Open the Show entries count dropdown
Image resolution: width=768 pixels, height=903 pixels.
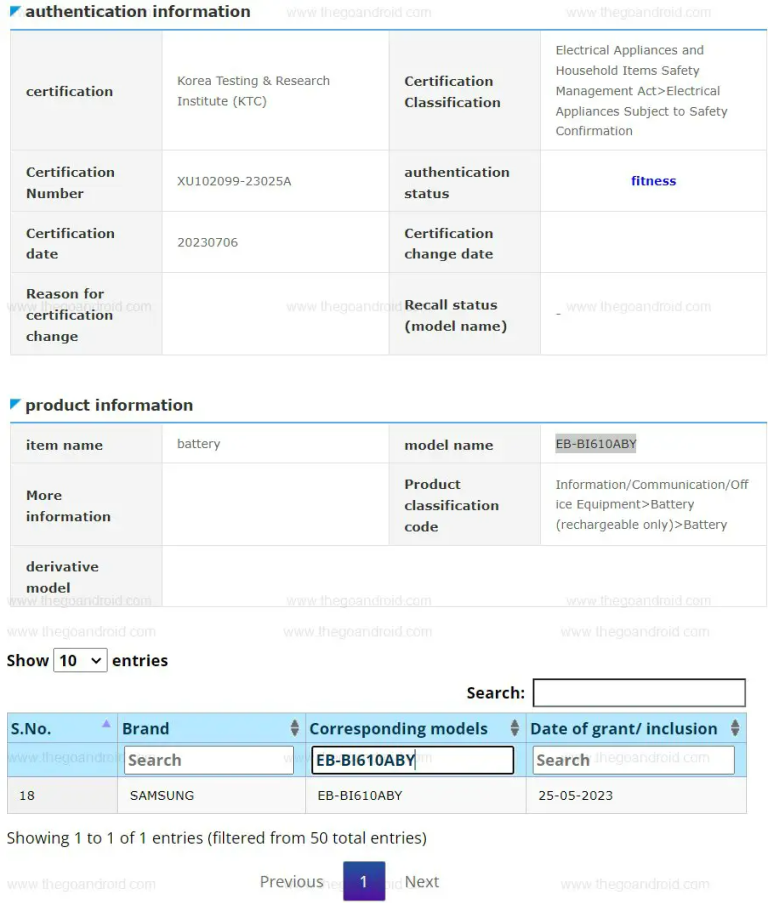[80, 660]
